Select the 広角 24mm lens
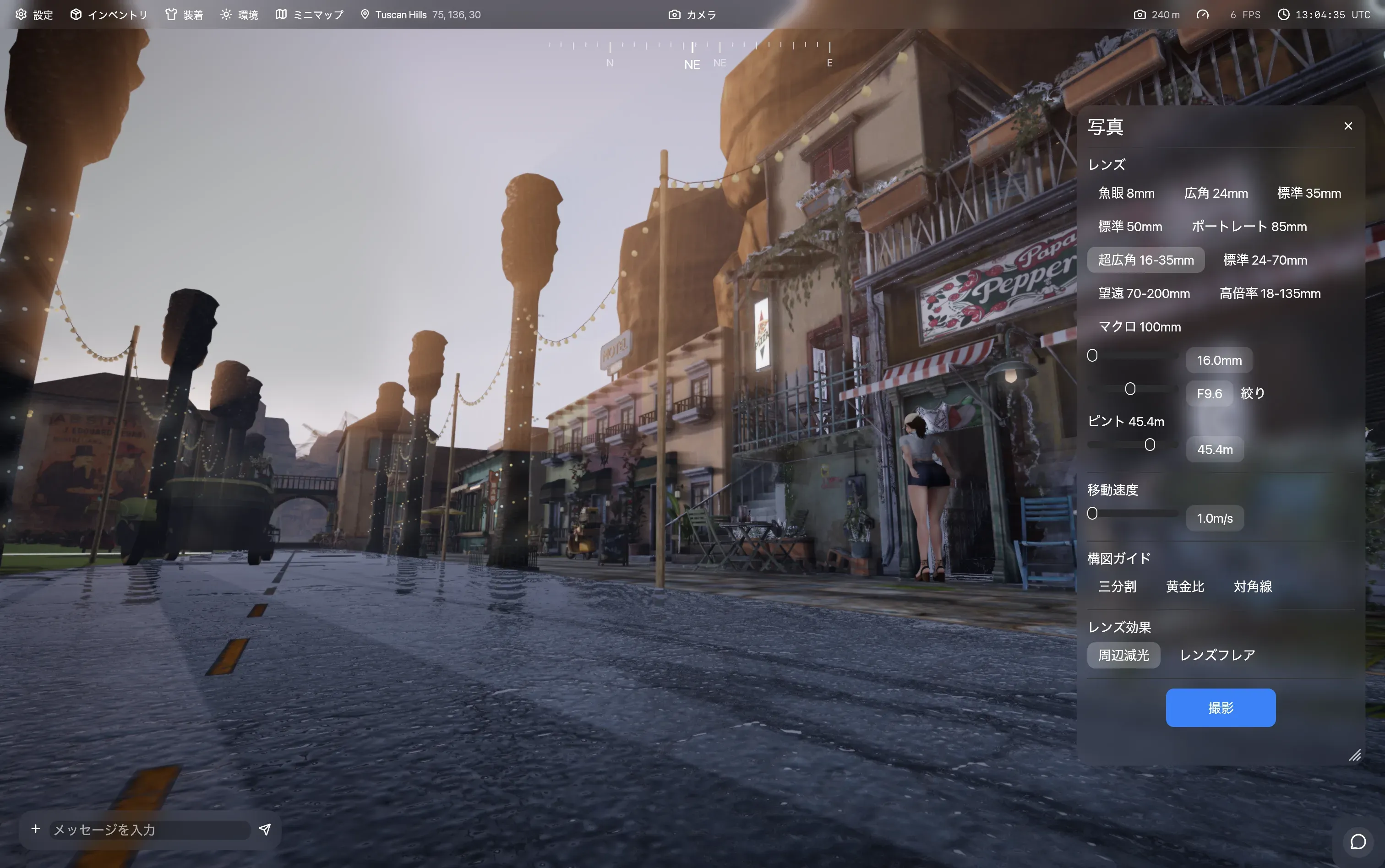The height and width of the screenshot is (868, 1385). coord(1216,193)
